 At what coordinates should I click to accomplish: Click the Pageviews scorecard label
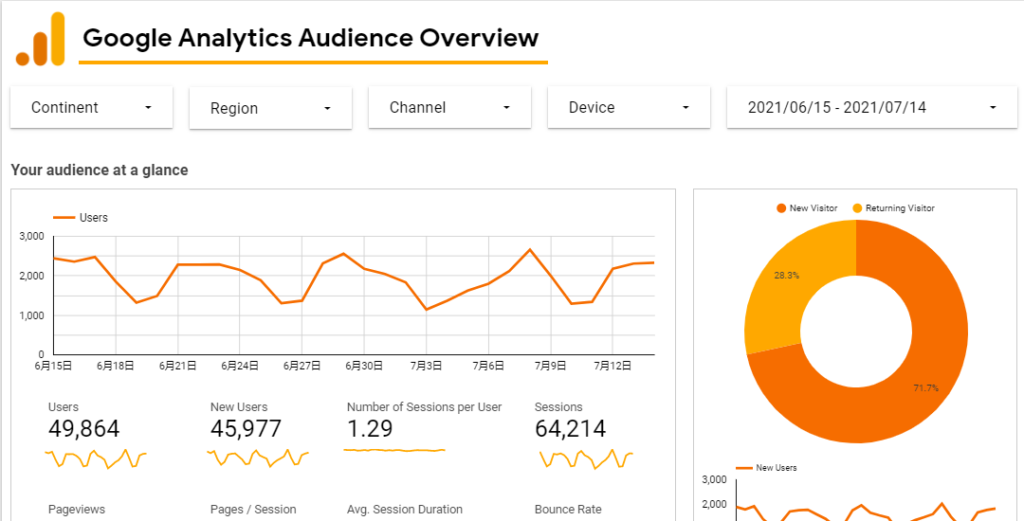pos(76,510)
